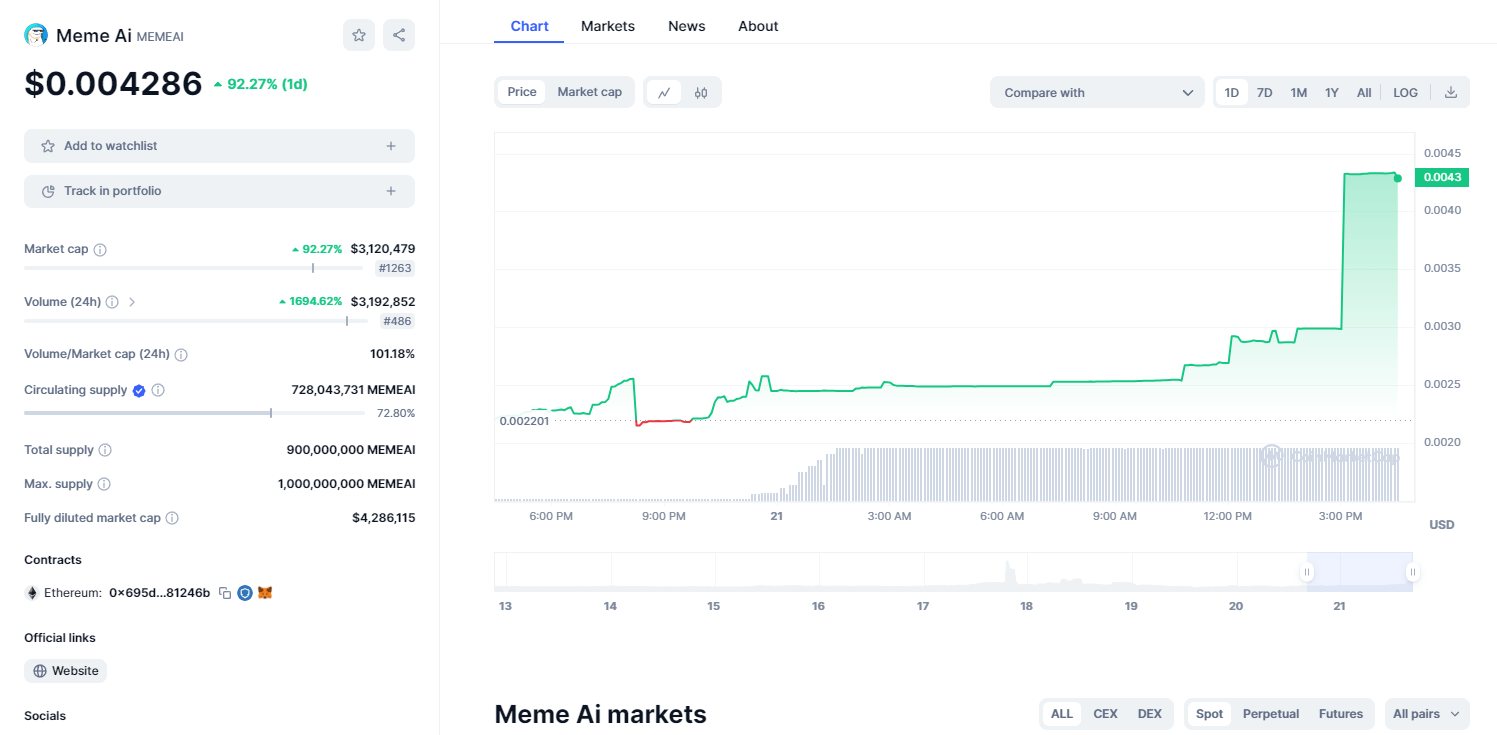This screenshot has width=1497, height=735.
Task: Open the official Website link
Action: [x=65, y=671]
